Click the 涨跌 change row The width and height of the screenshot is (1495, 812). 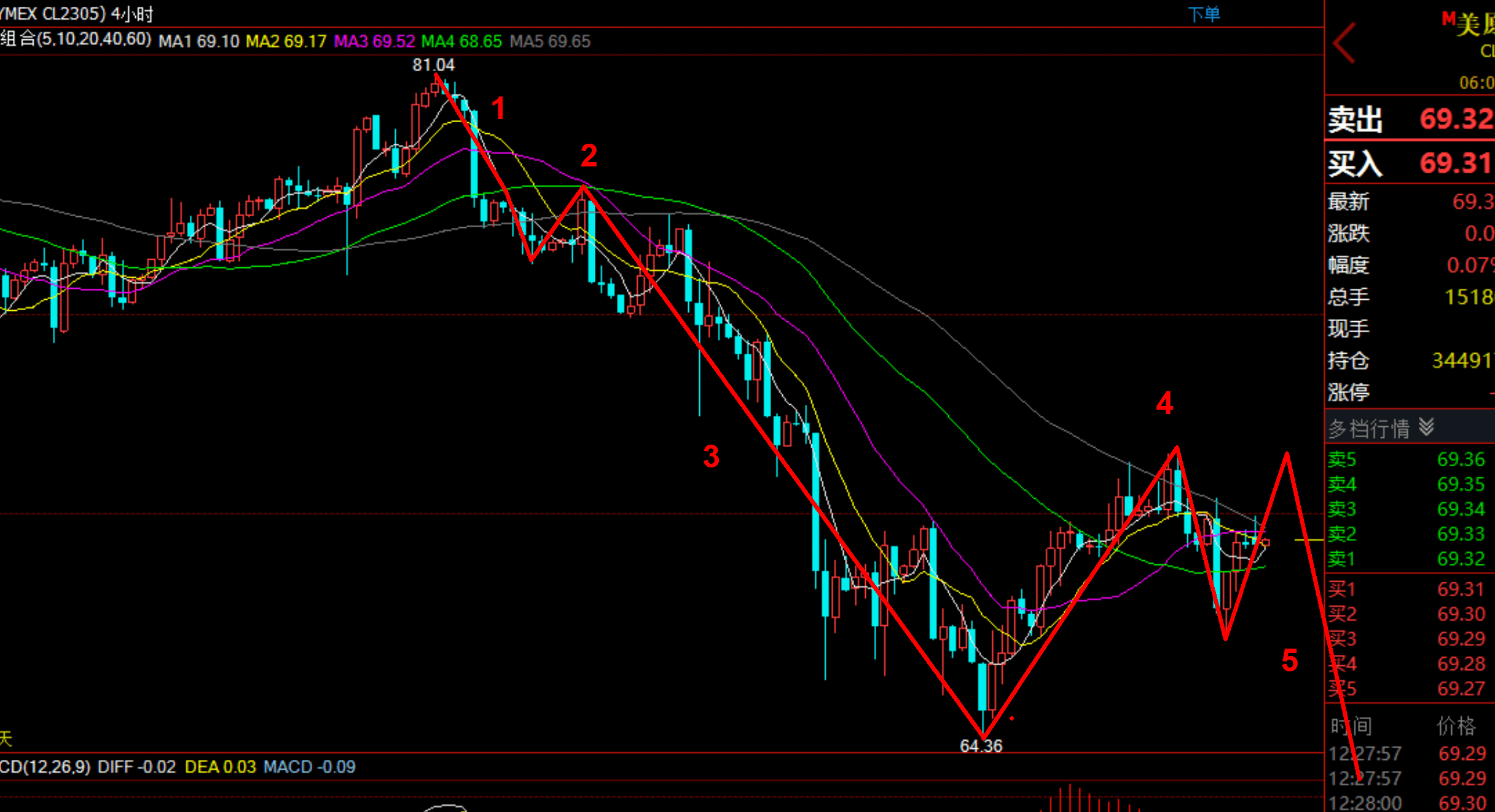pos(1410,233)
